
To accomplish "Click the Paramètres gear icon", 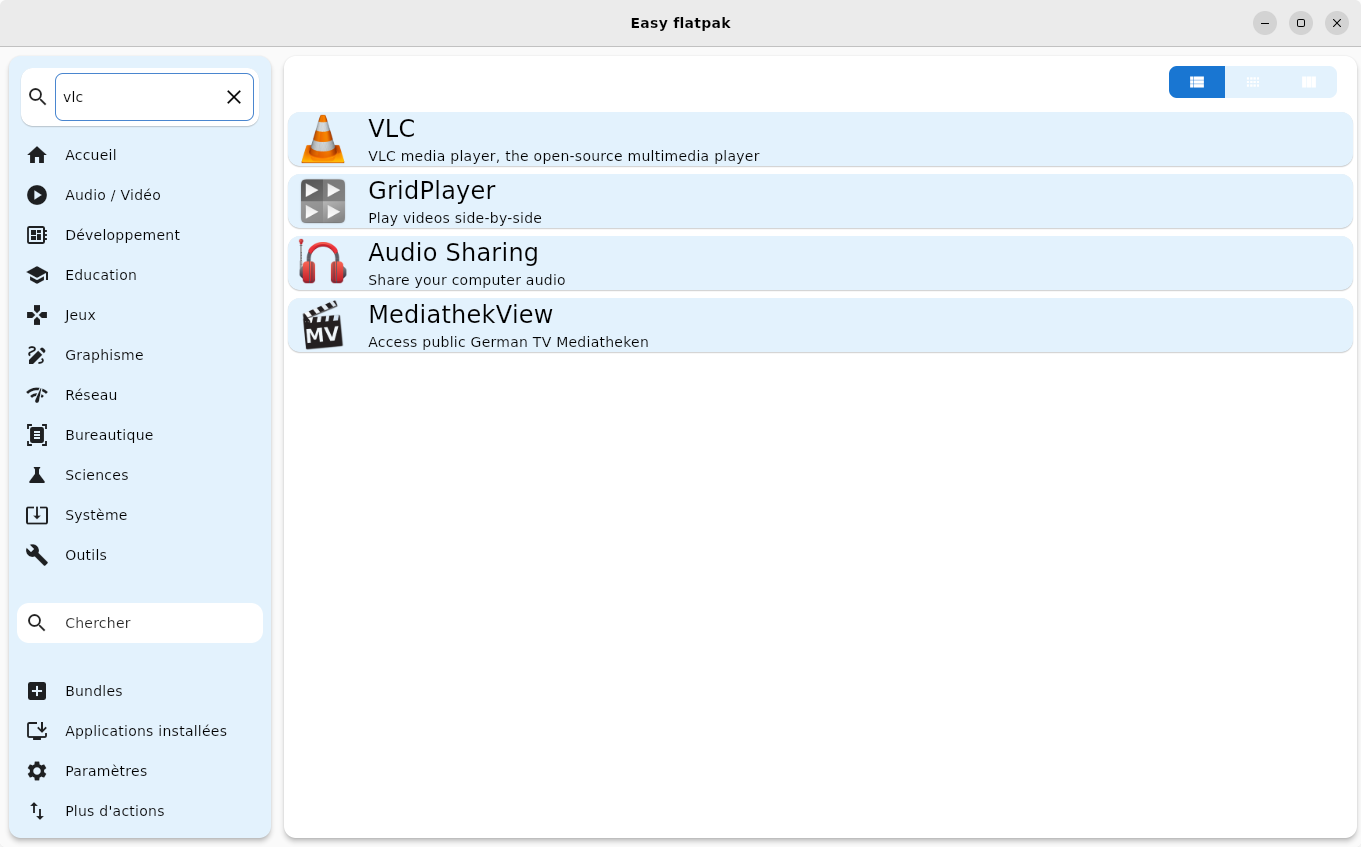I will coord(37,771).
